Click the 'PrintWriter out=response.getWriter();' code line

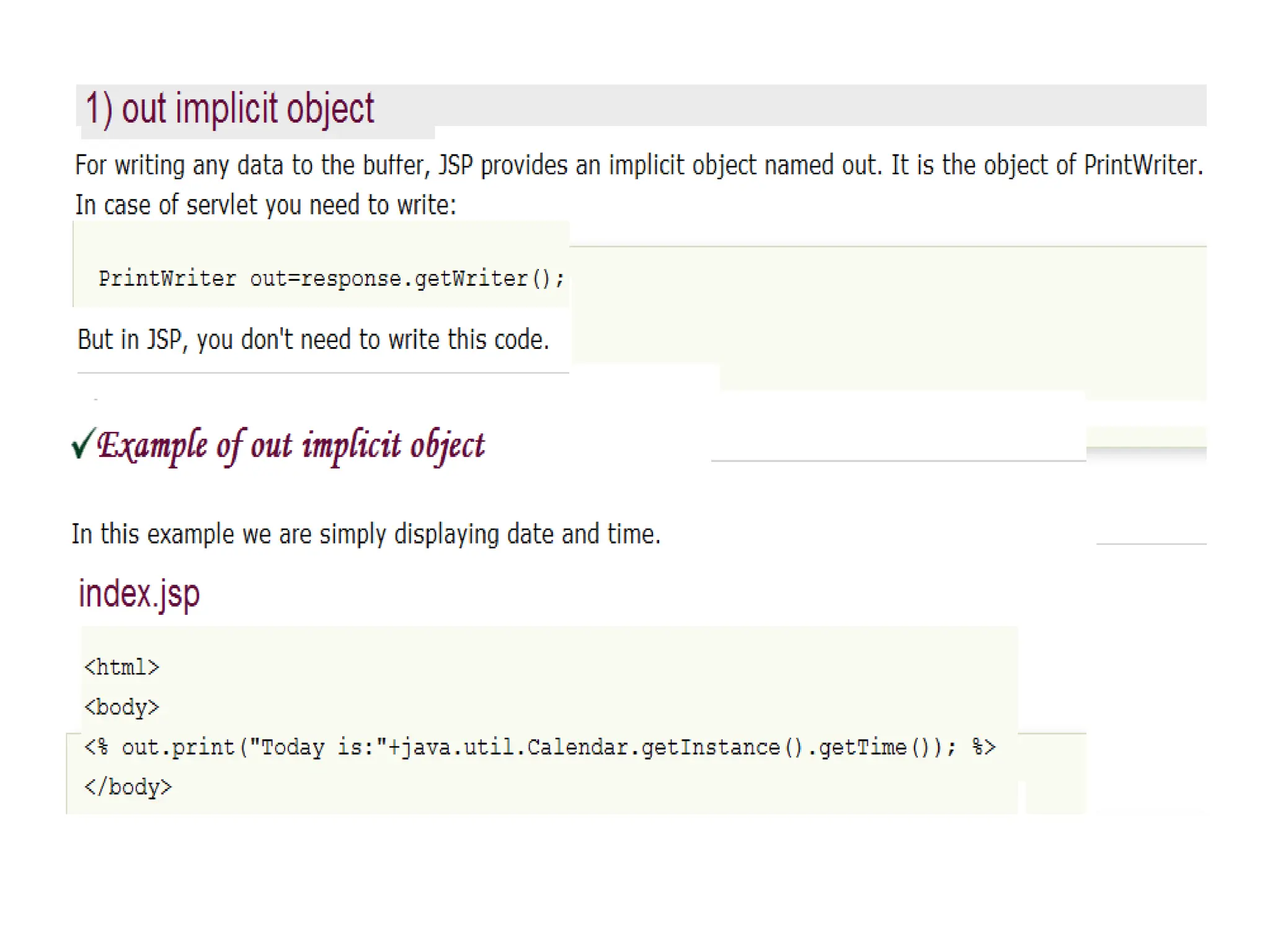tap(331, 279)
